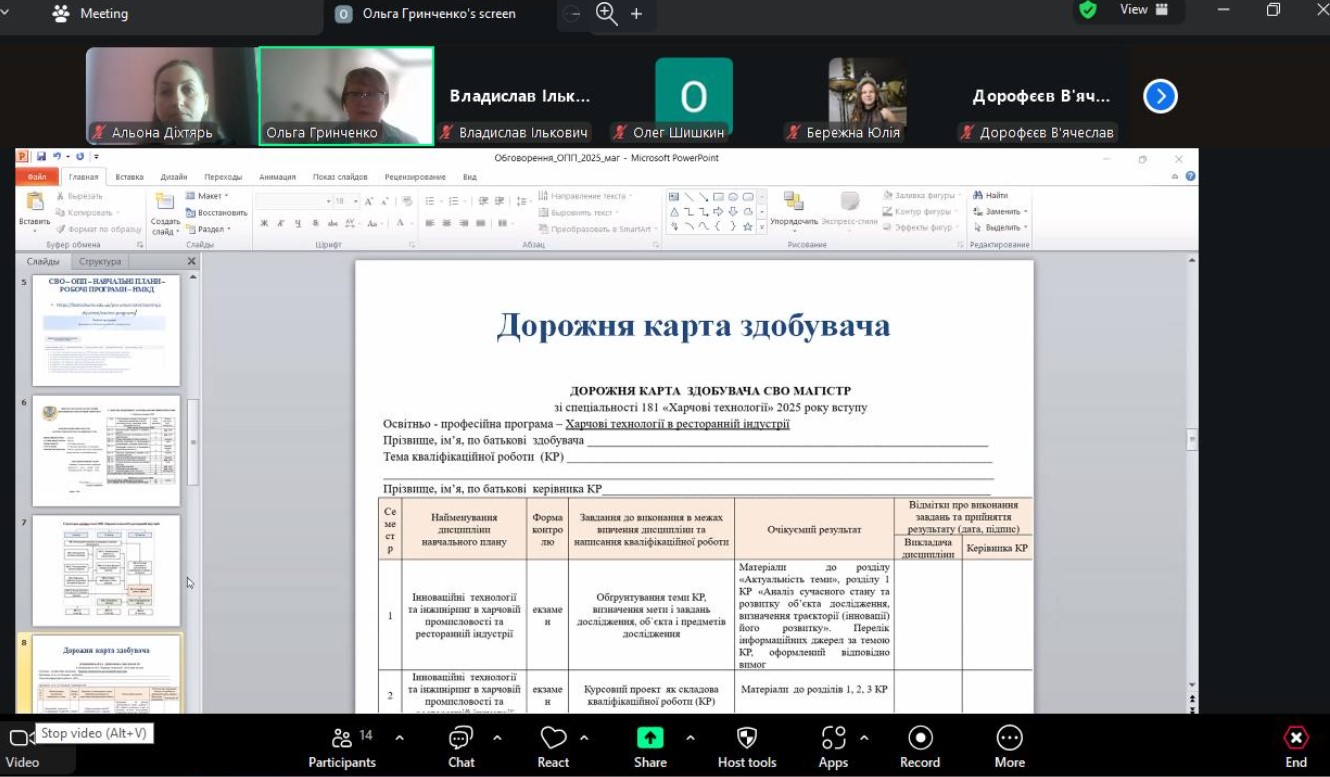Zoom in on the shared screen
Screen dimensions: 1330x777
[636, 13]
